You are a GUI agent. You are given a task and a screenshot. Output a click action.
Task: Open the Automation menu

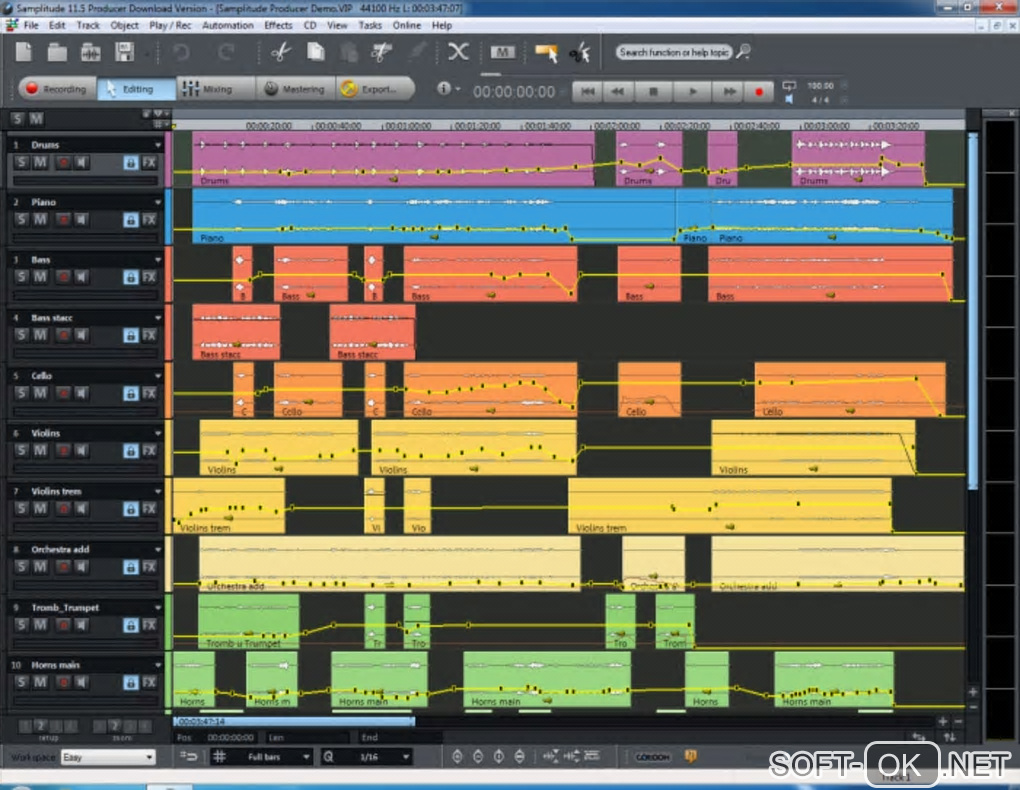(228, 25)
